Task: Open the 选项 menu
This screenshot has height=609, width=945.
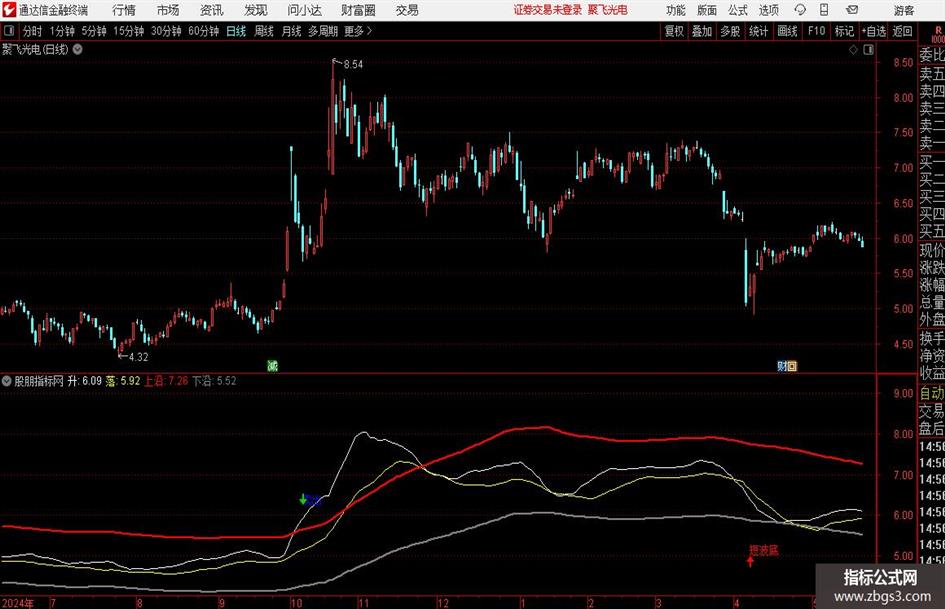Action: pos(768,10)
